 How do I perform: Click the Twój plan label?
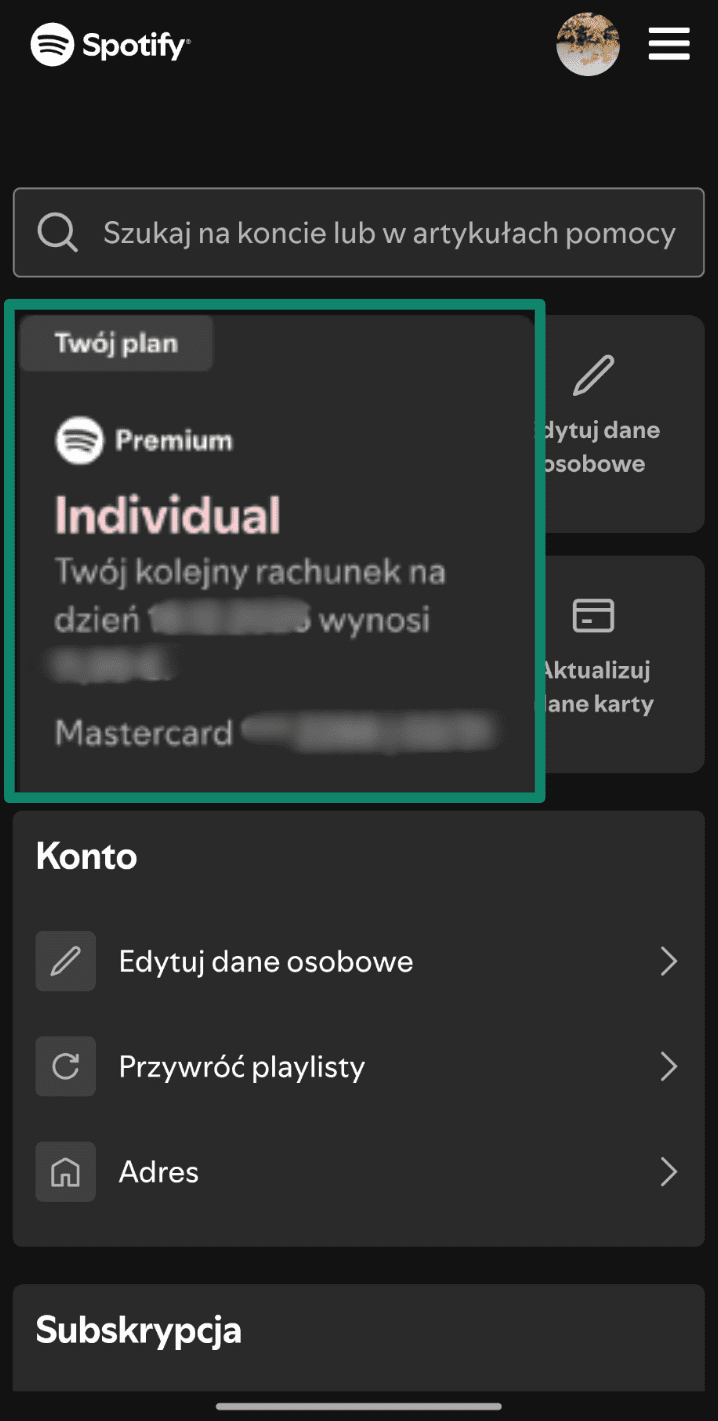116,343
